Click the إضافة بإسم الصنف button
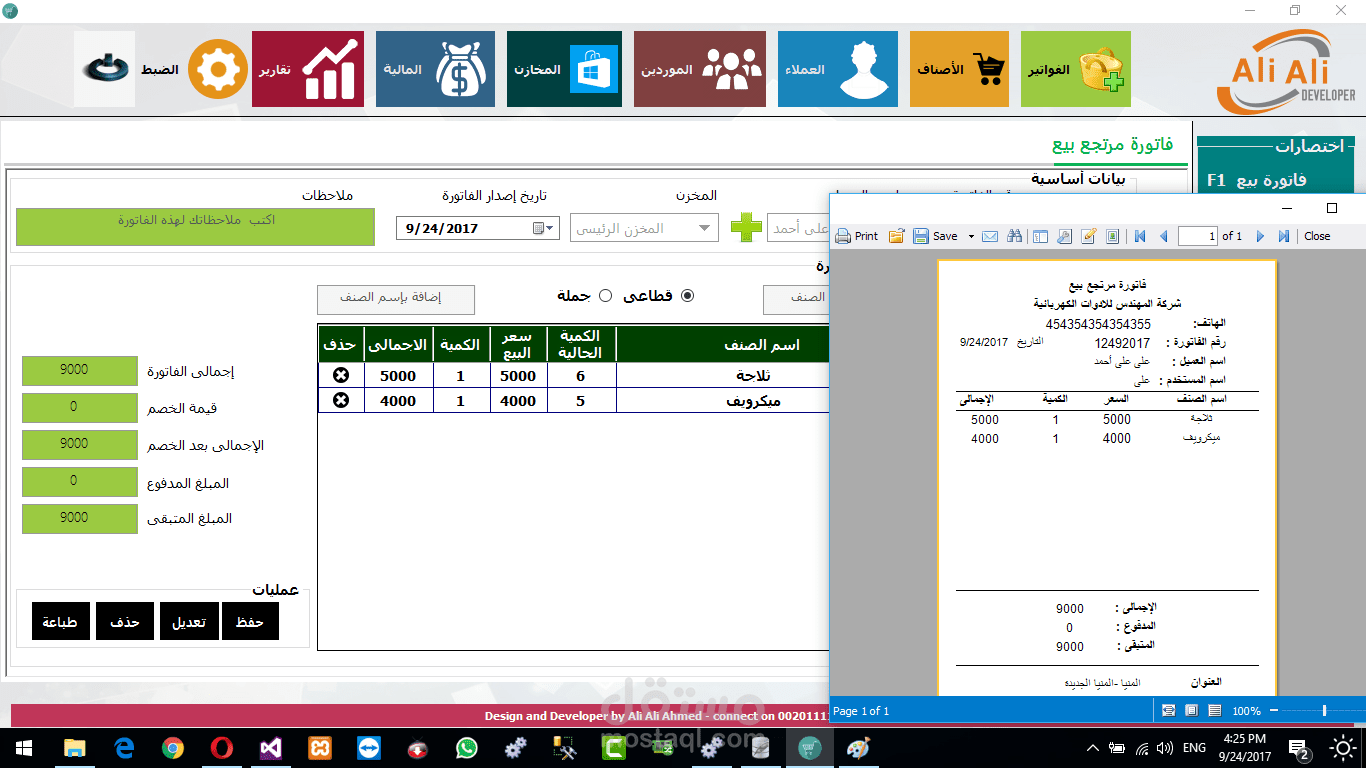 (x=396, y=299)
